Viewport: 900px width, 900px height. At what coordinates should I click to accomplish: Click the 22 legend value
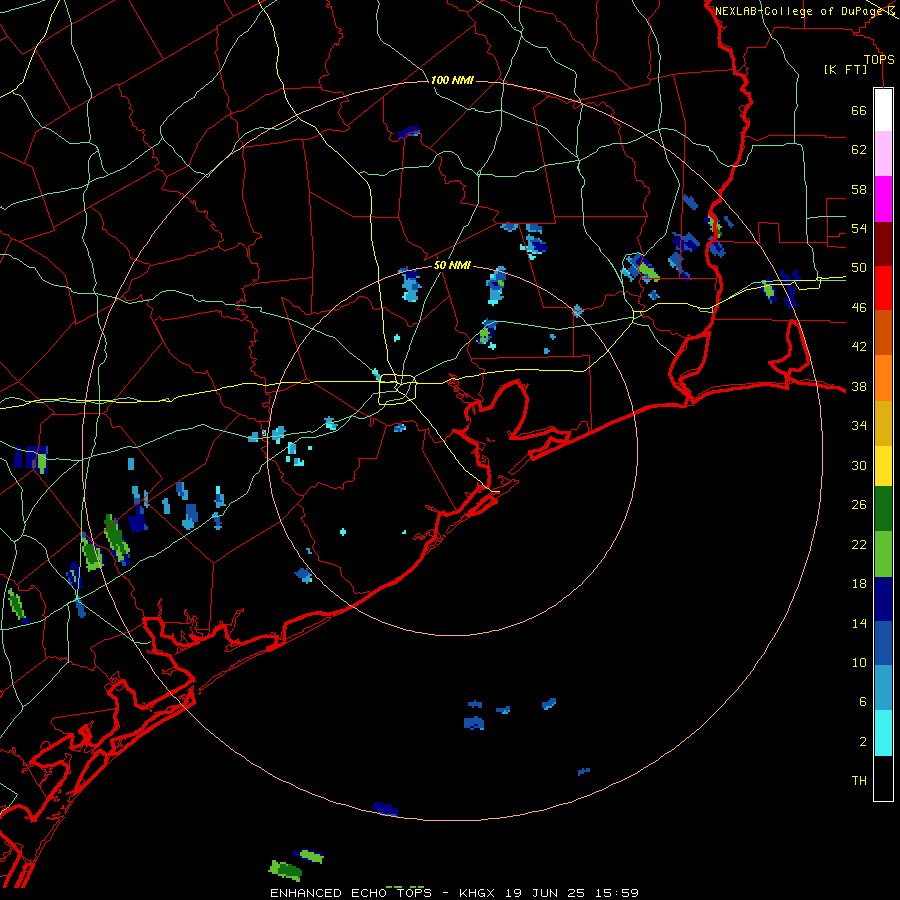pos(859,544)
